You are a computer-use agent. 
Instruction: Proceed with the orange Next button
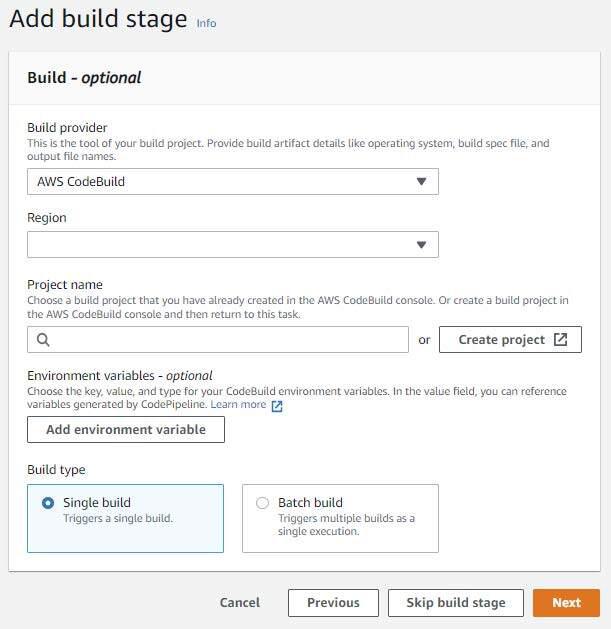[x=566, y=603]
